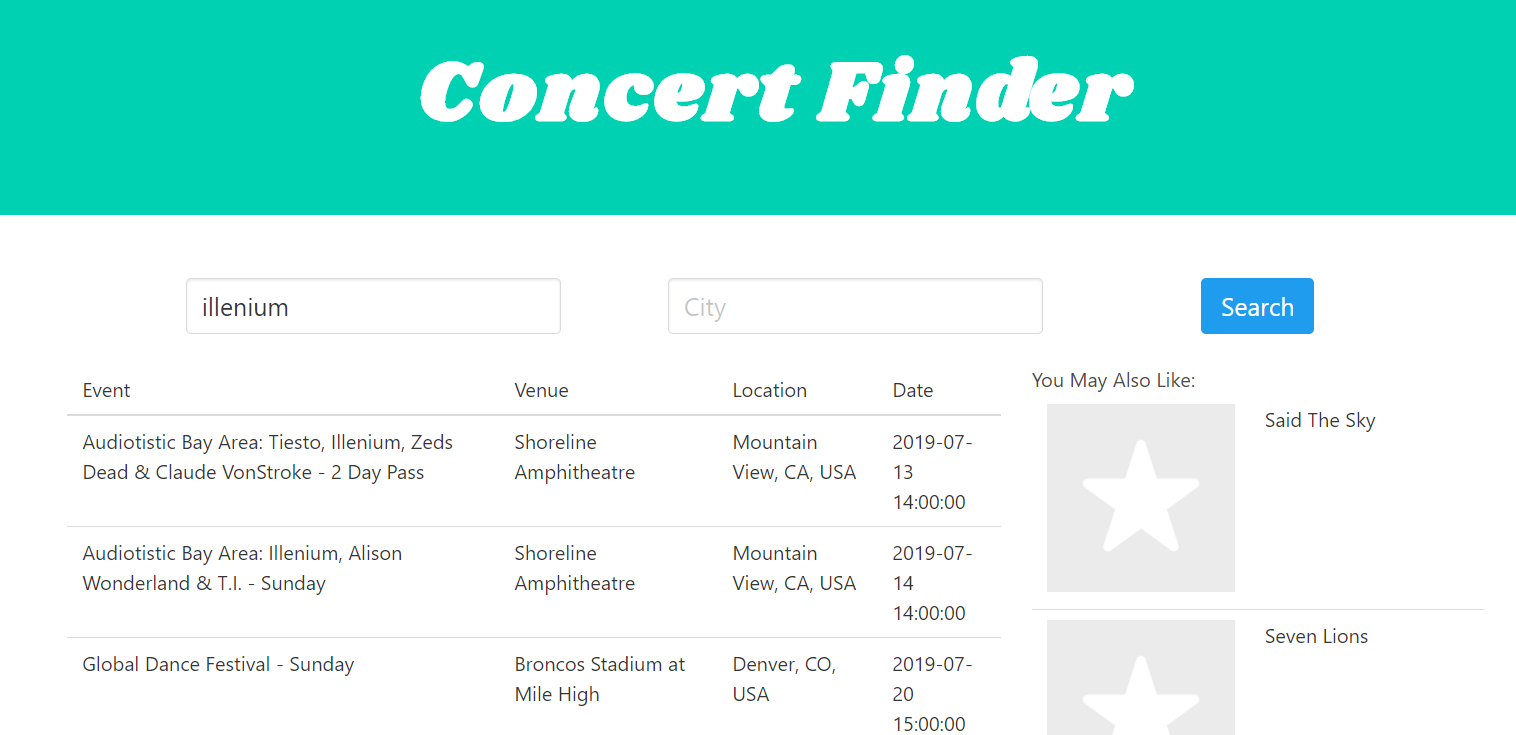Click the Search button

[1257, 306]
